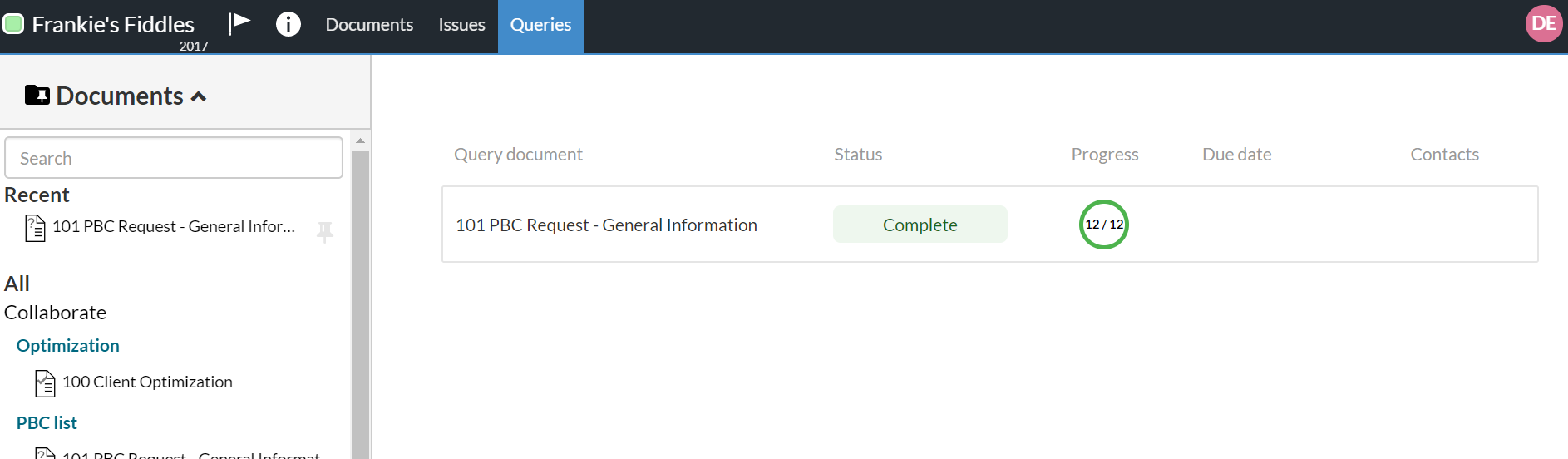Click the sidebar scrollbar up arrow

pyautogui.click(x=360, y=141)
